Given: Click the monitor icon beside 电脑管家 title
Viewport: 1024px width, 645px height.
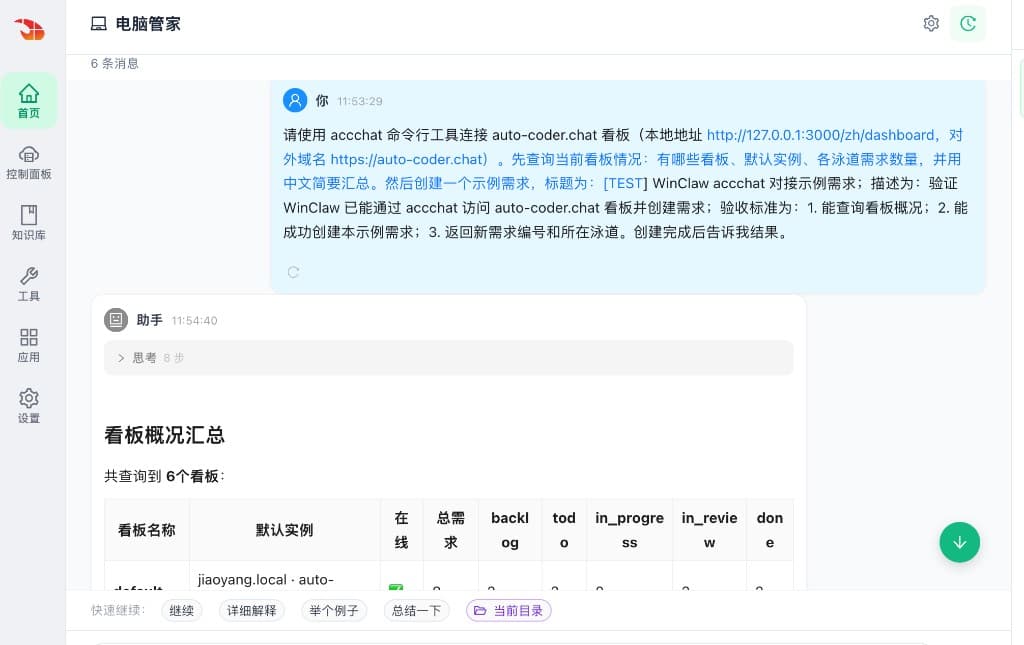Looking at the screenshot, I should (x=98, y=23).
